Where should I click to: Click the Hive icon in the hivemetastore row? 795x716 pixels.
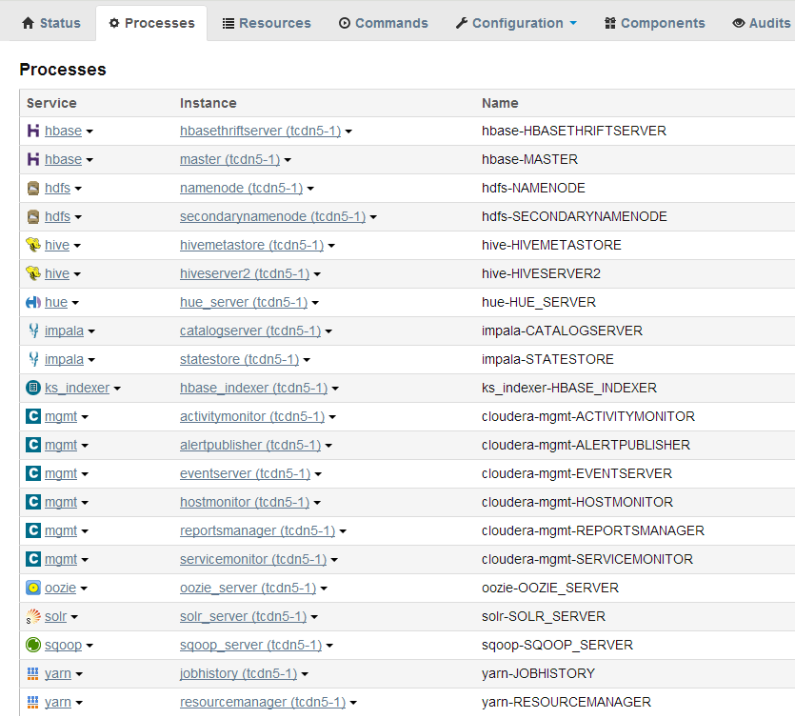[33, 245]
